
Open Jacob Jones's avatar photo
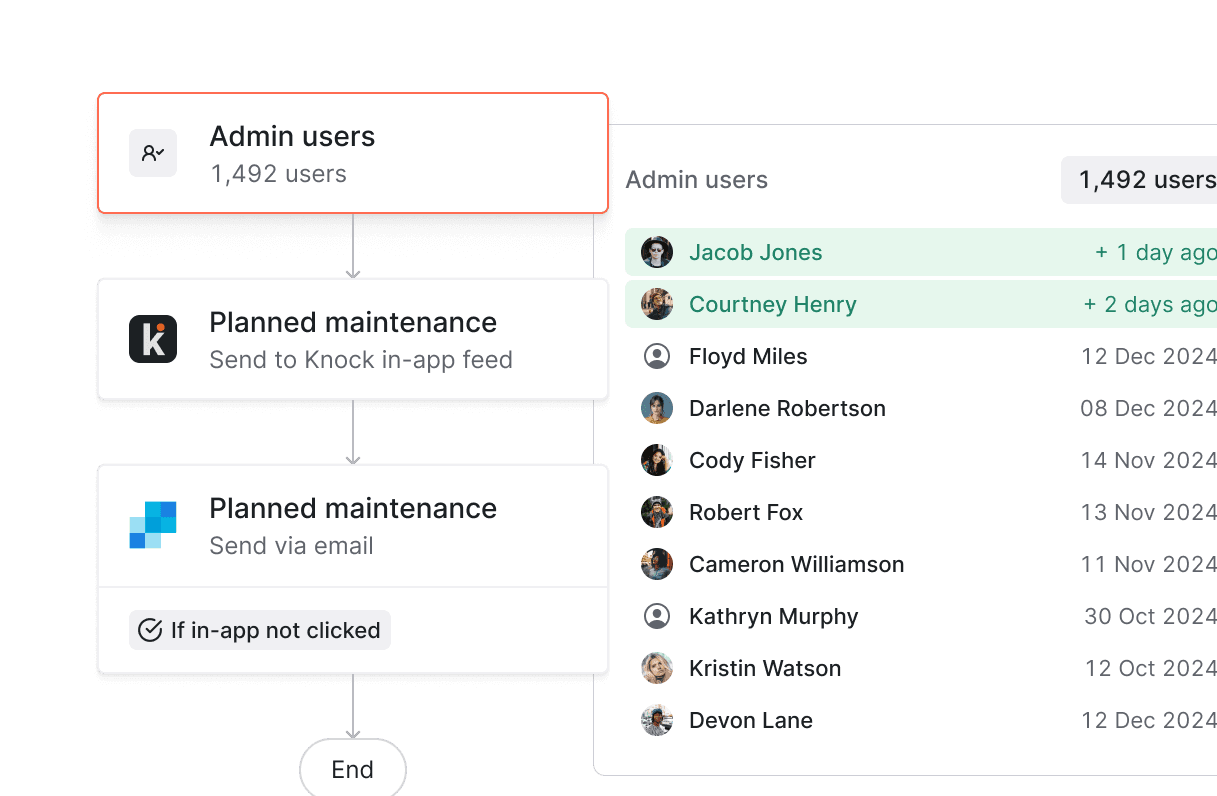(657, 252)
